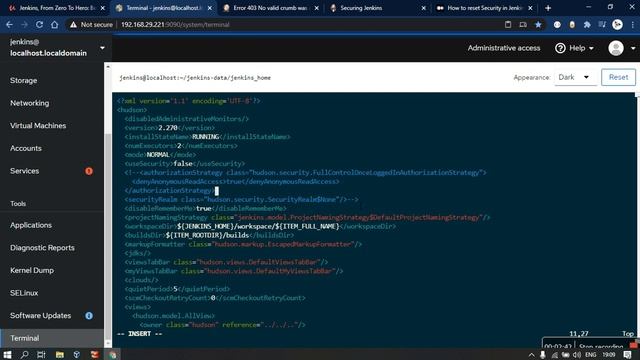Screen dimensions: 640x360
Task: Open the browser home page icon
Action: [54, 24]
